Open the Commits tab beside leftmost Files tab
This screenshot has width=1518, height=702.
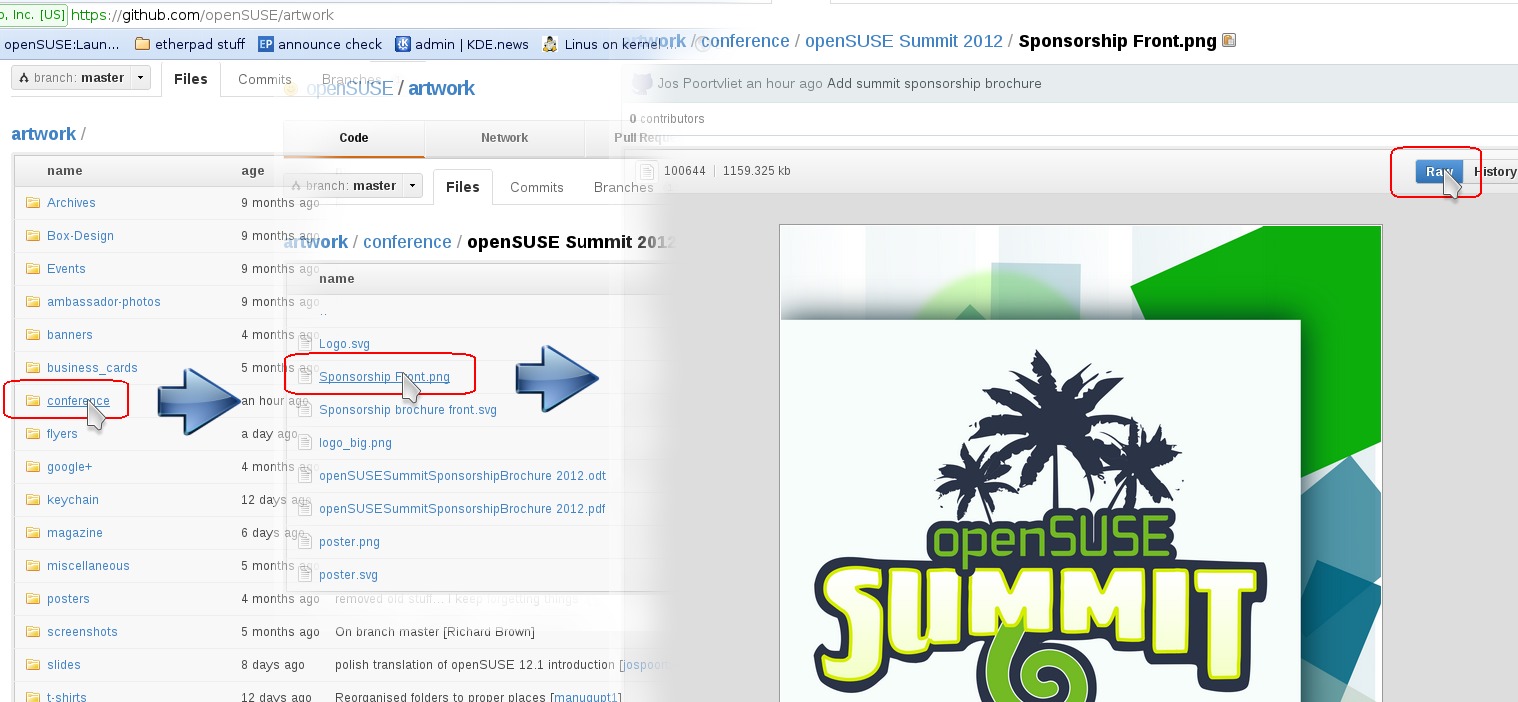pyautogui.click(x=264, y=80)
